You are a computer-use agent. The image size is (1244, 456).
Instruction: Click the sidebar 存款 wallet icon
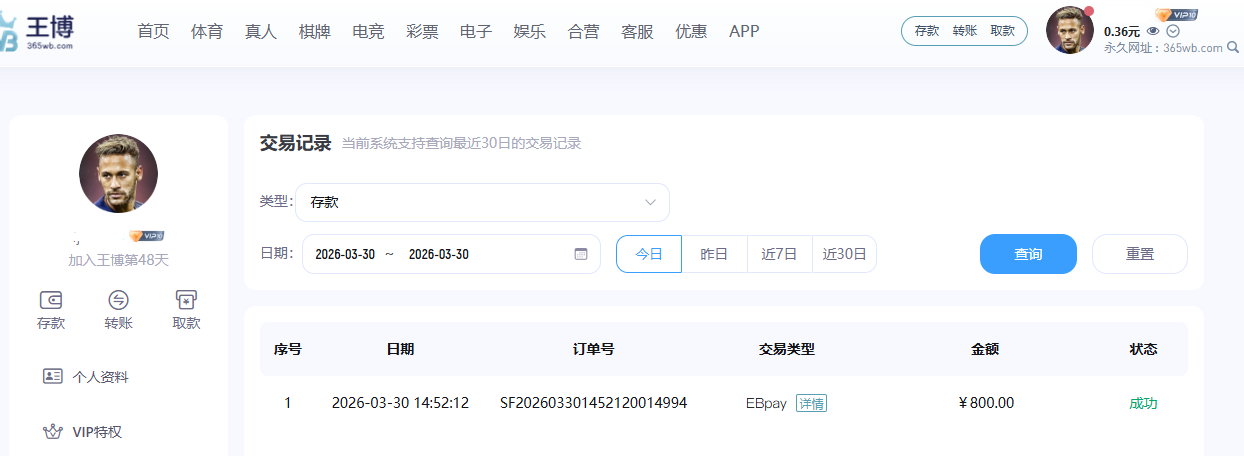coord(51,300)
